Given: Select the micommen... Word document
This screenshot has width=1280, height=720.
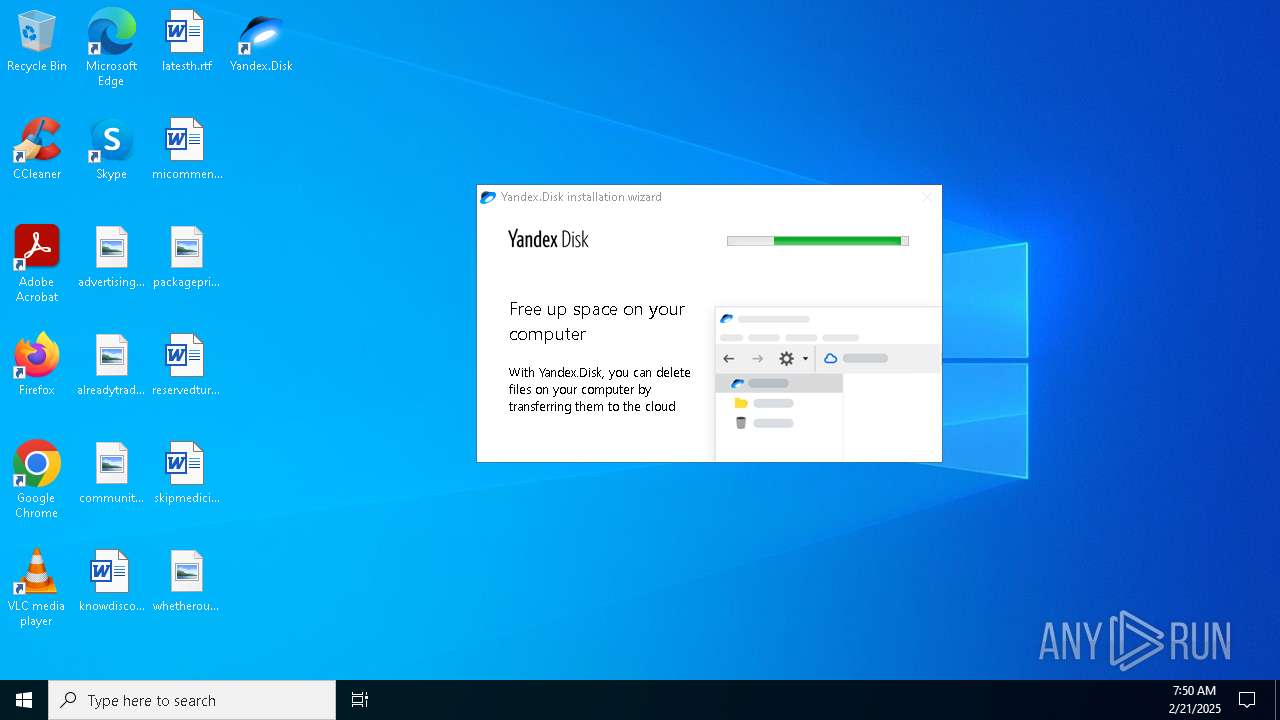Looking at the screenshot, I should 186,150.
